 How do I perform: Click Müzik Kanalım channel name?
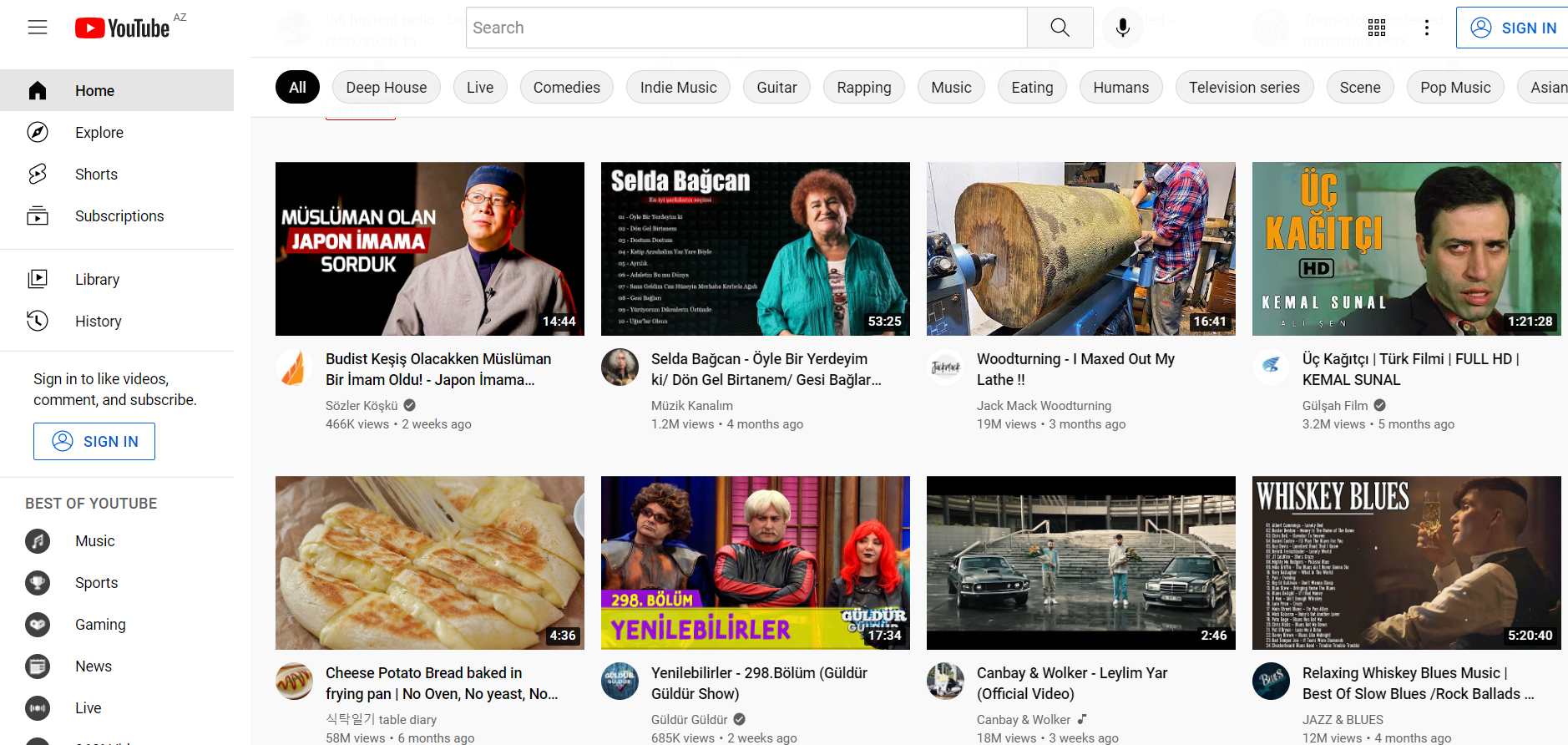pyautogui.click(x=692, y=405)
